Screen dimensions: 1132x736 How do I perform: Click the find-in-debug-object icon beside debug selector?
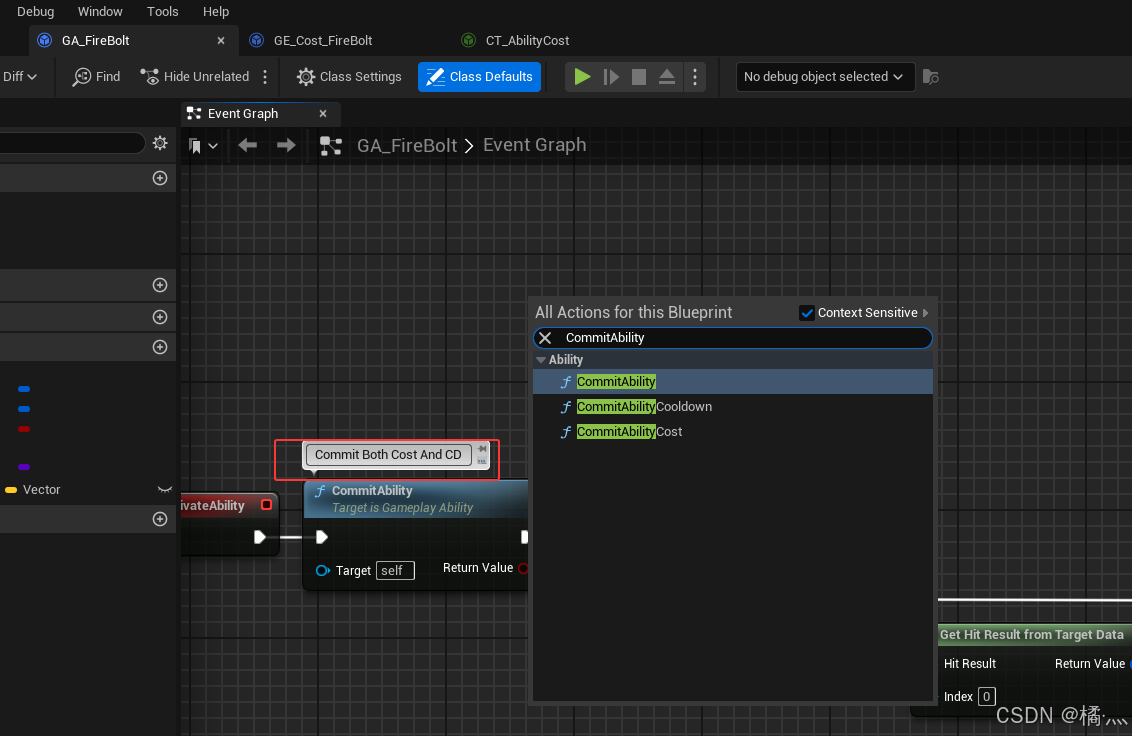pos(931,77)
